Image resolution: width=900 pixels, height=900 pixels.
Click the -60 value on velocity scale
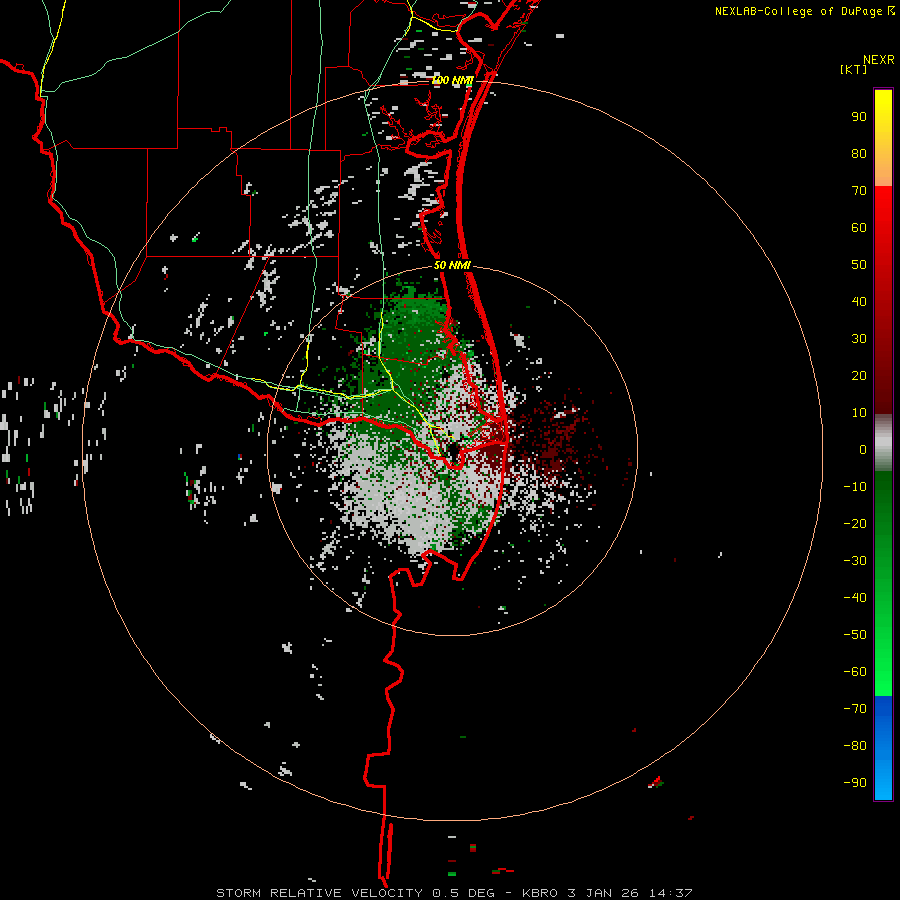[x=855, y=672]
